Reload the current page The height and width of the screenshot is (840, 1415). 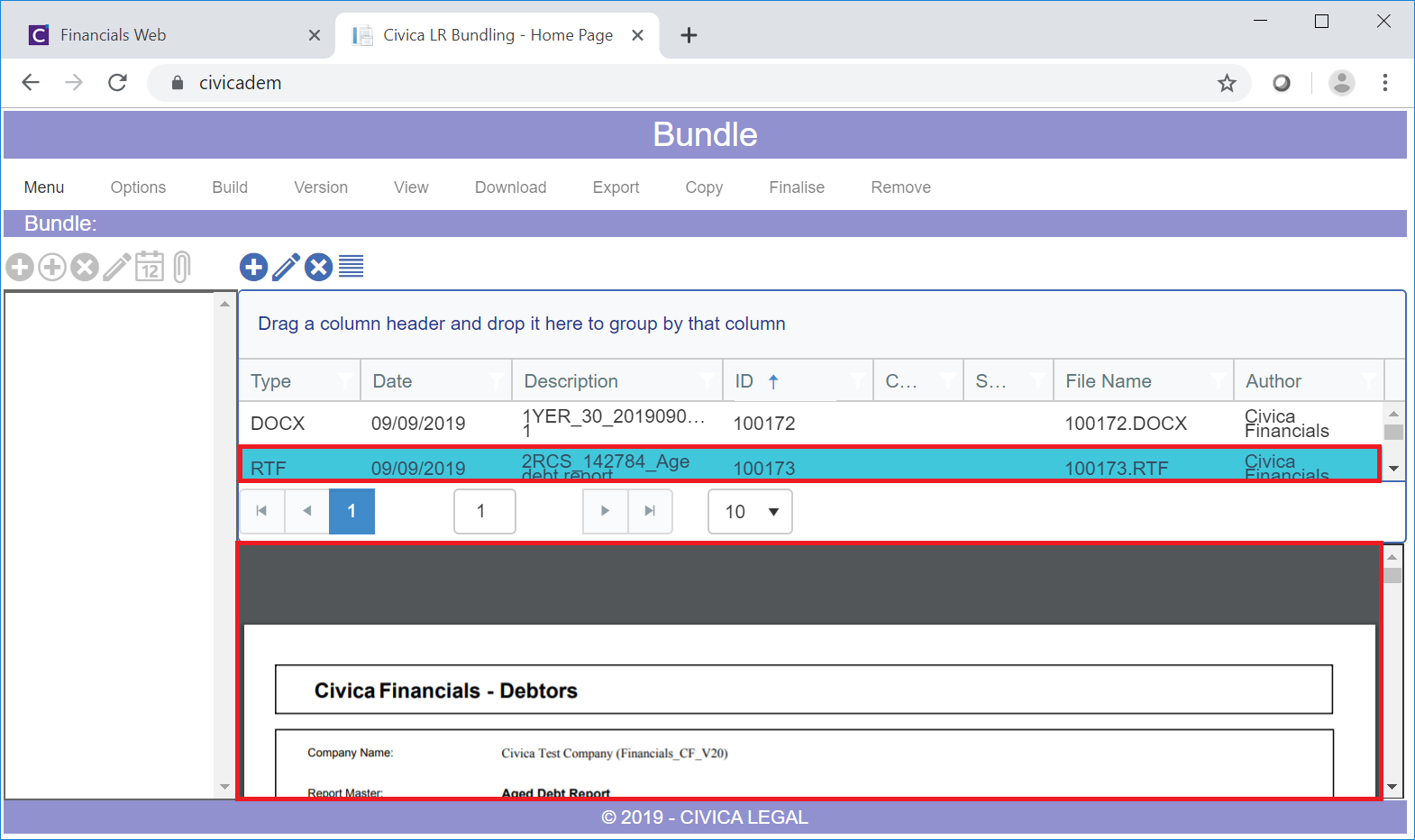[x=117, y=83]
